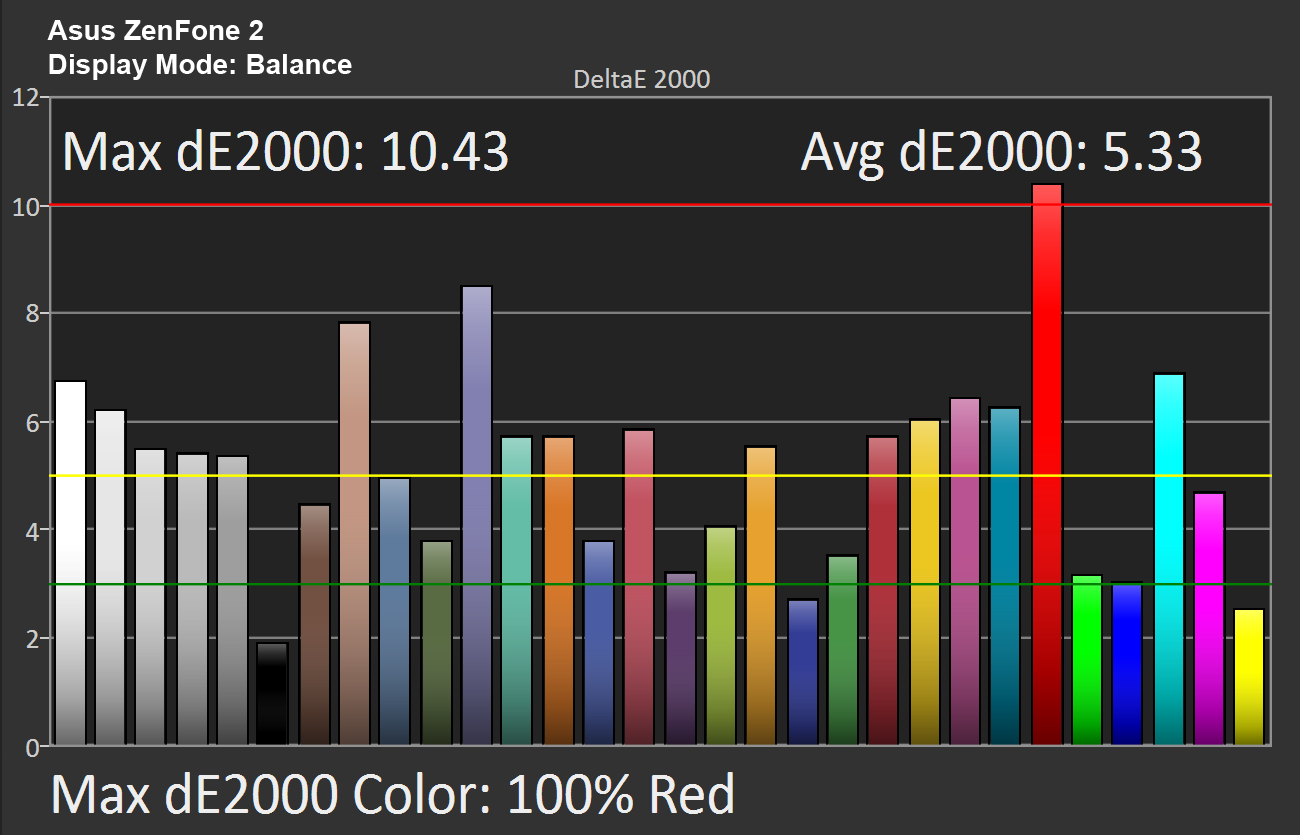This screenshot has height=835, width=1300.
Task: Click the tallest bright red bar
Action: (1047, 464)
